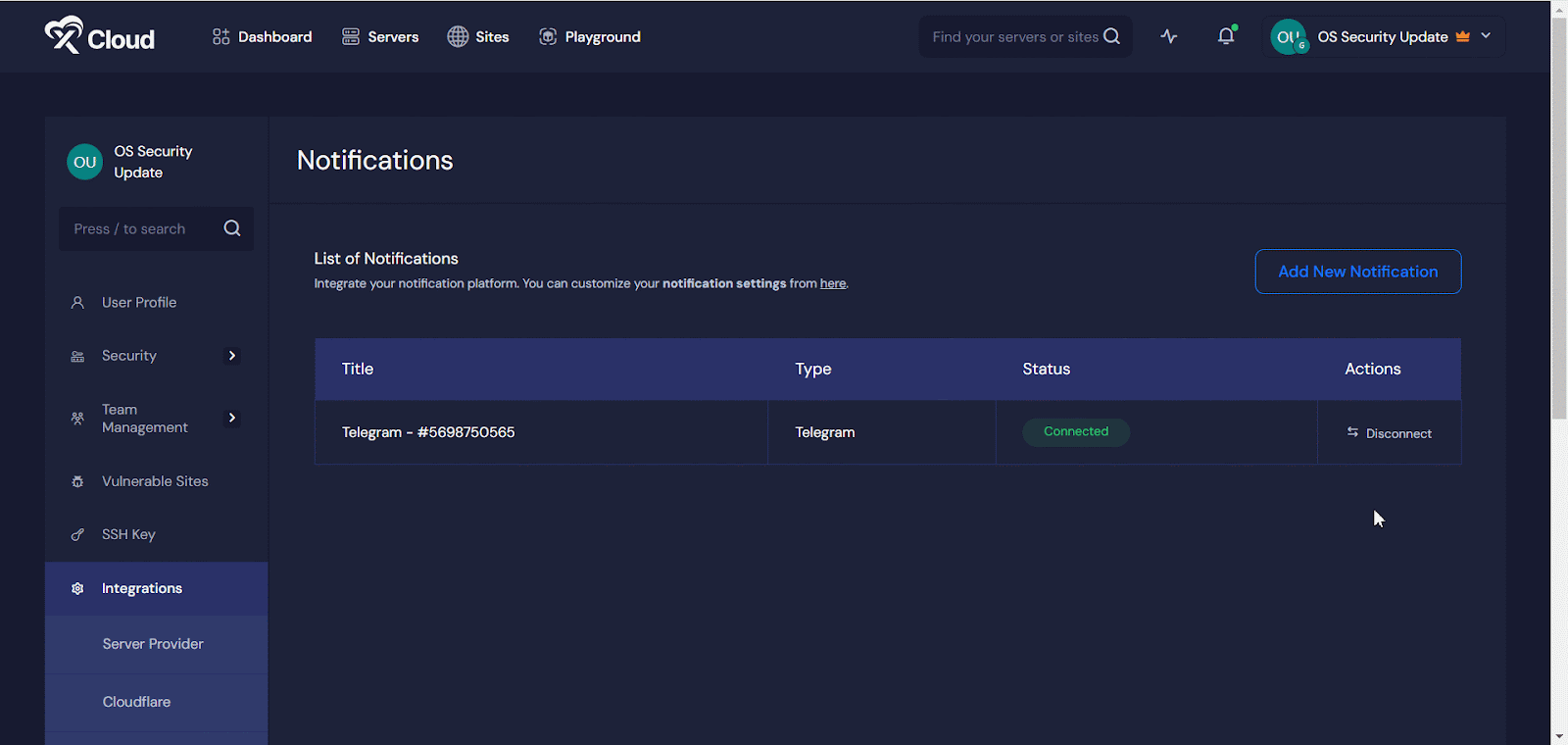The image size is (1568, 745).
Task: Click the Playground icon
Action: (x=548, y=36)
